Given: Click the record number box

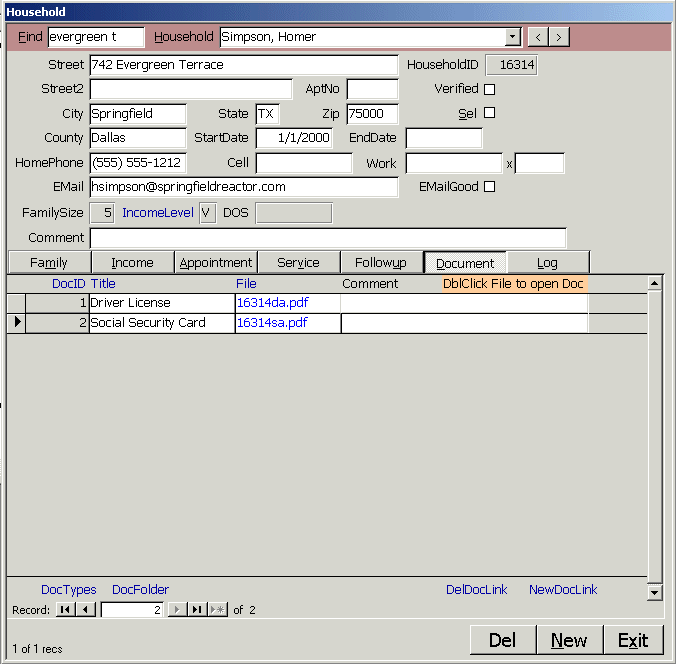Looking at the screenshot, I should 132,610.
